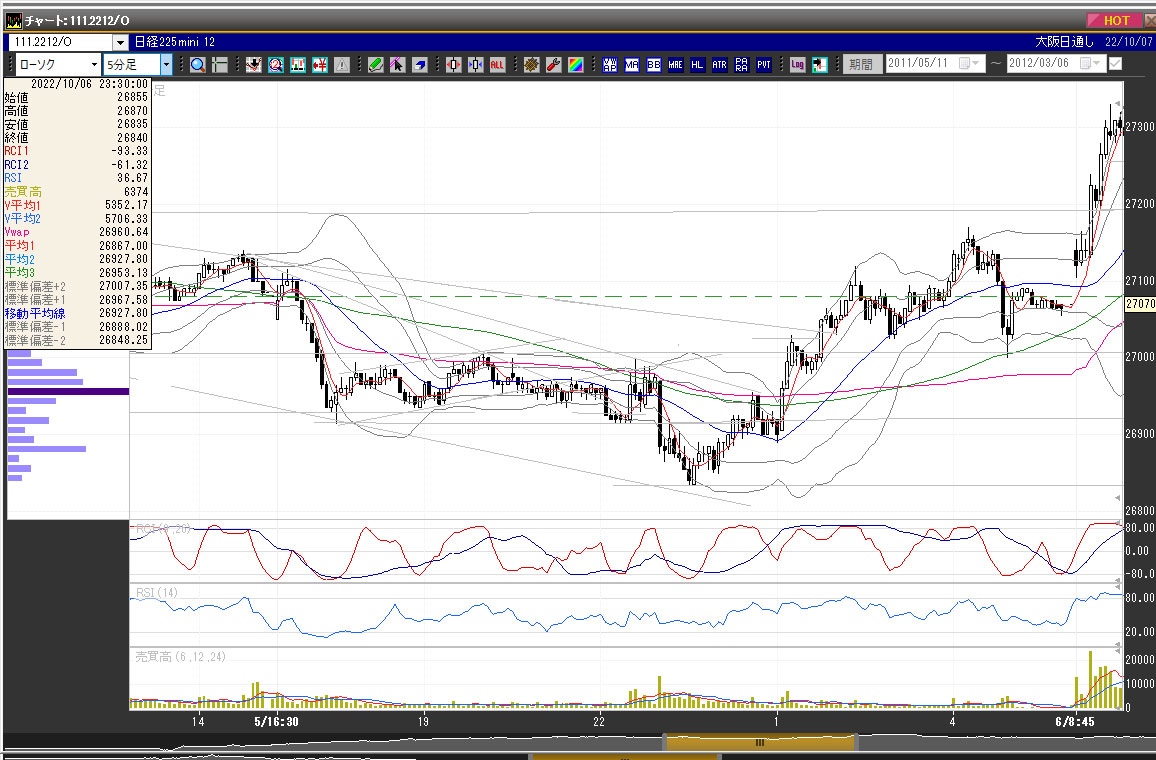The image size is (1156, 760).
Task: Click the yen symbol arrow icon
Action: 320,65
